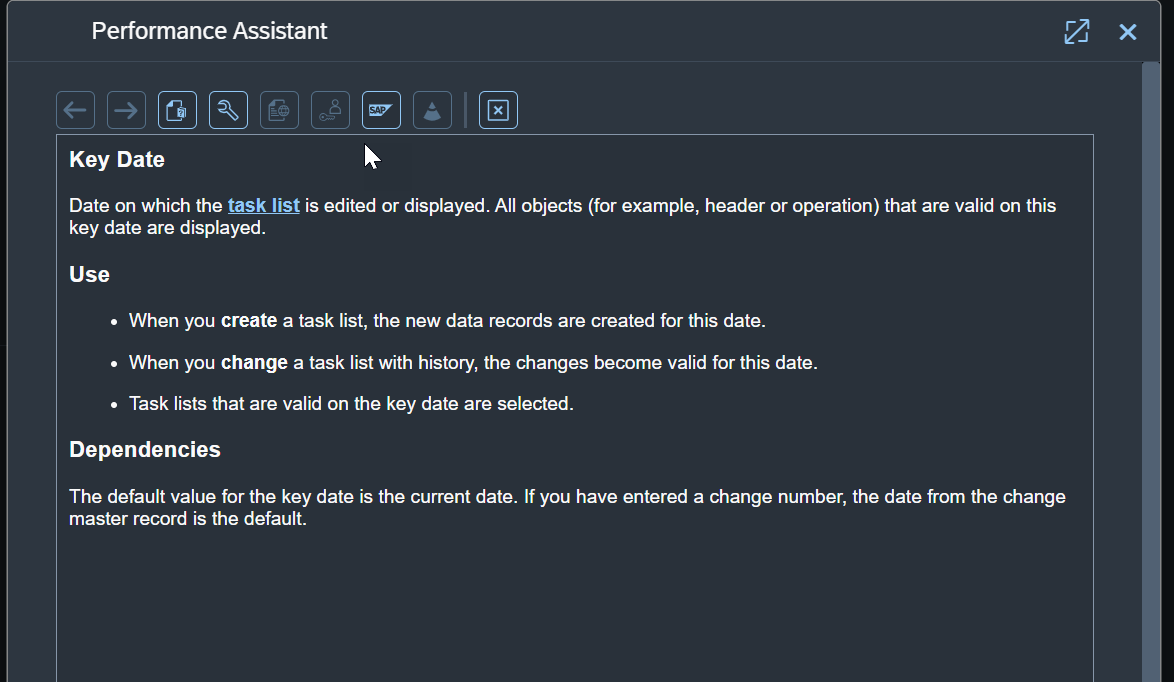Show technical information via wrench icon
Viewport: 1174px width, 682px height.
coord(228,110)
